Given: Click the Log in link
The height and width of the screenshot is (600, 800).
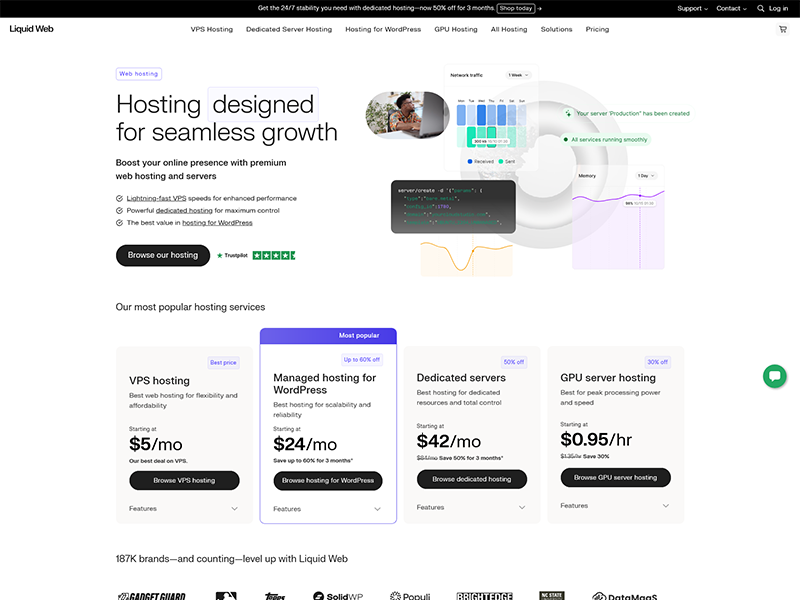Looking at the screenshot, I should point(778,8).
